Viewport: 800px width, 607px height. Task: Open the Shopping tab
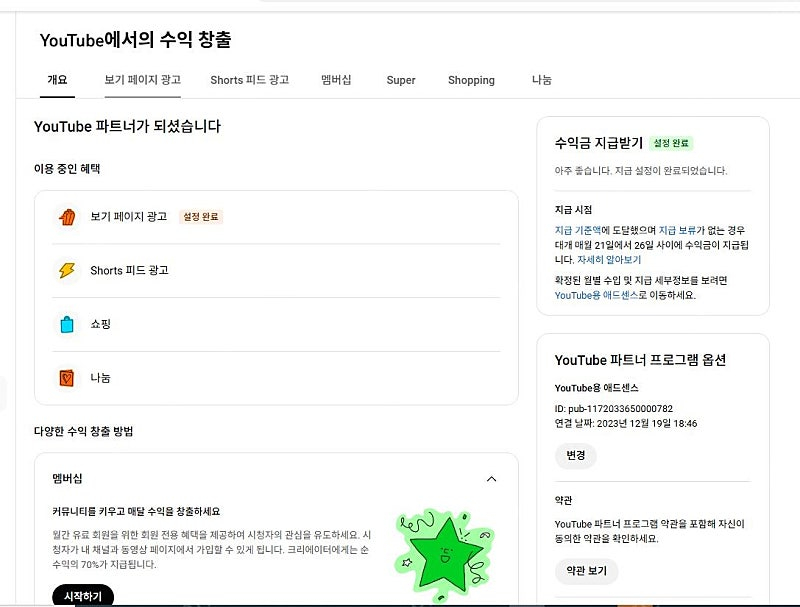(x=471, y=80)
